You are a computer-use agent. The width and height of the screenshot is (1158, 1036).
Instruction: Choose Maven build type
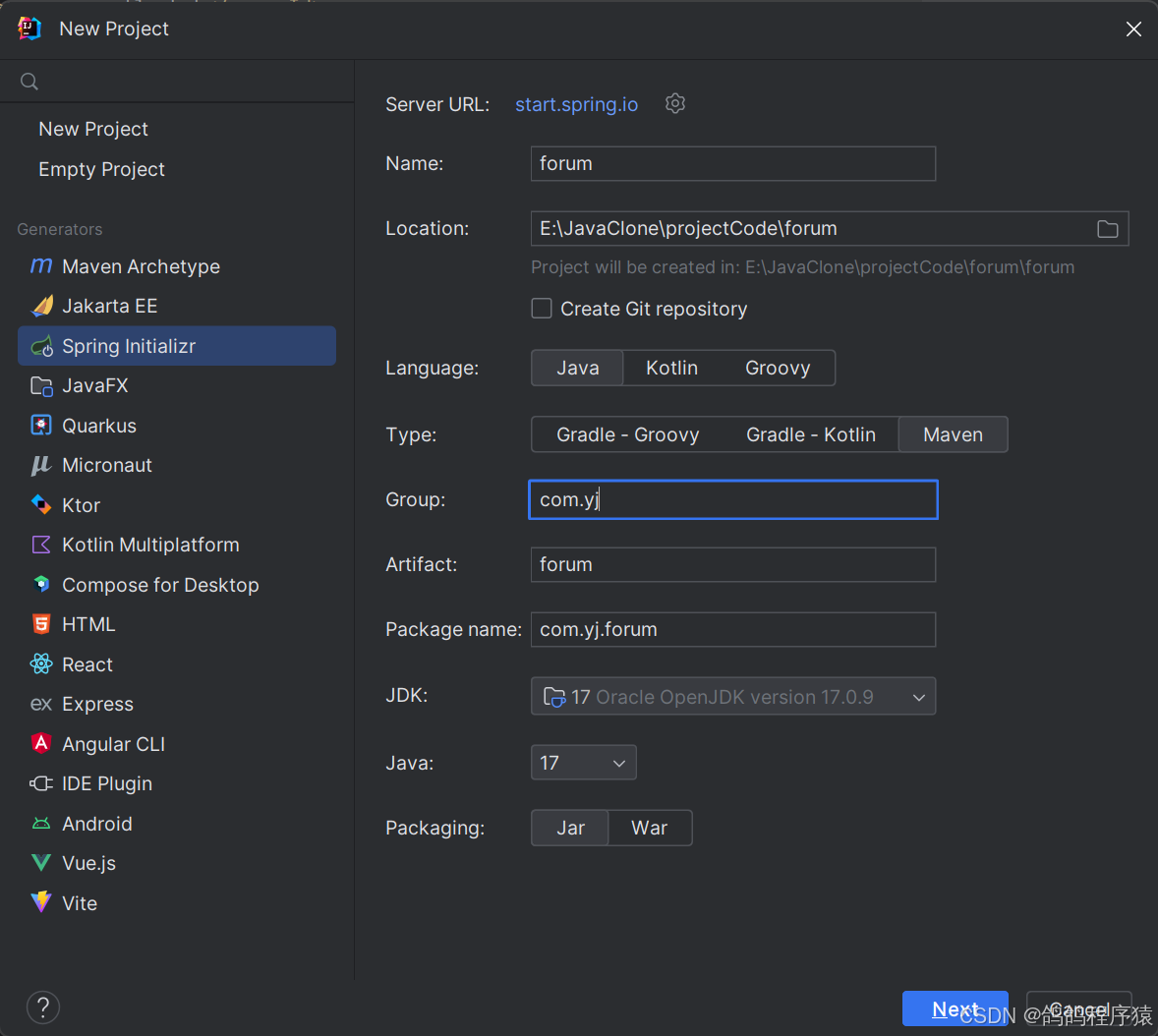click(953, 434)
